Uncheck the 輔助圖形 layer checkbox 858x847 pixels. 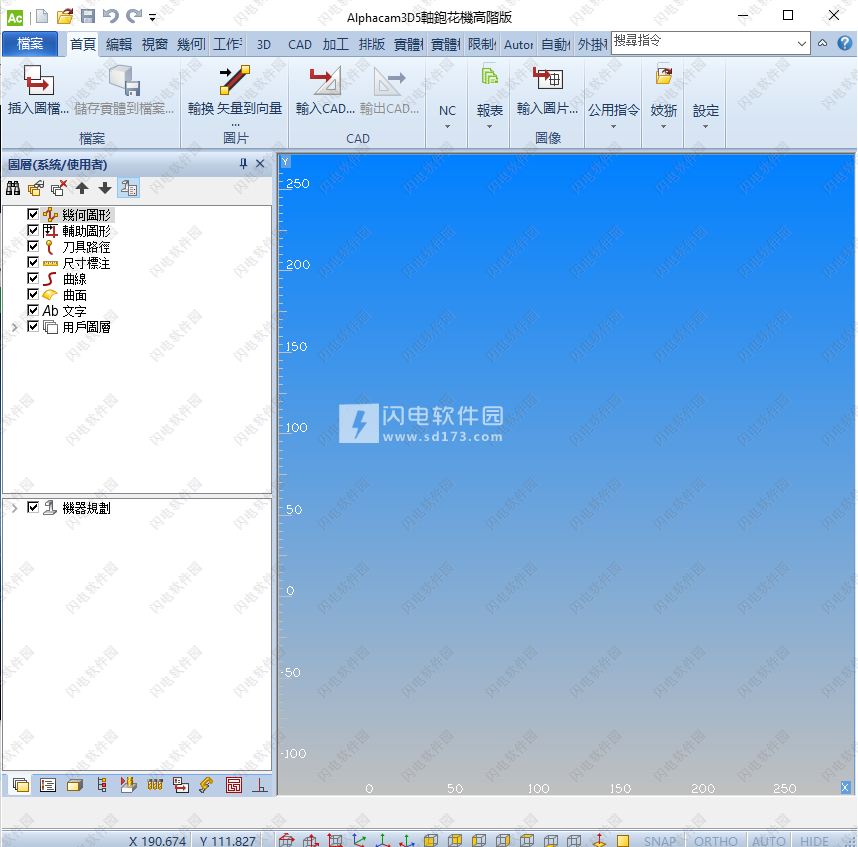point(33,230)
